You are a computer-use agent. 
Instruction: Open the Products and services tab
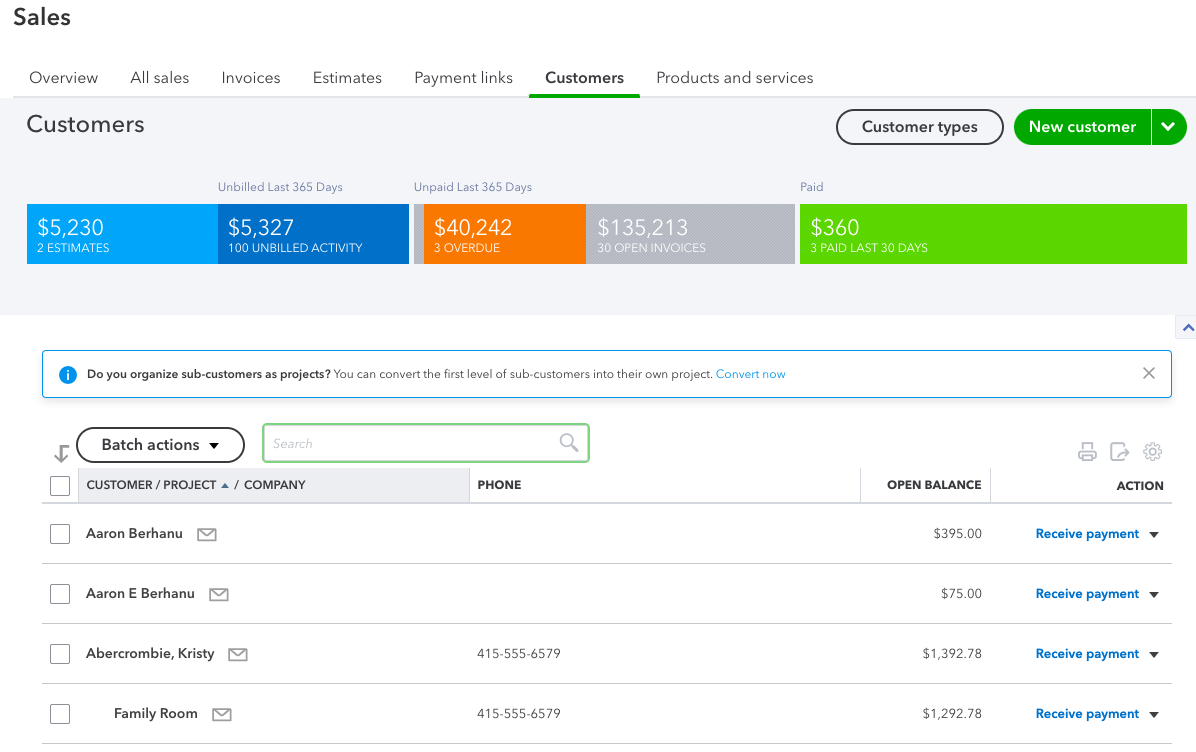[735, 78]
